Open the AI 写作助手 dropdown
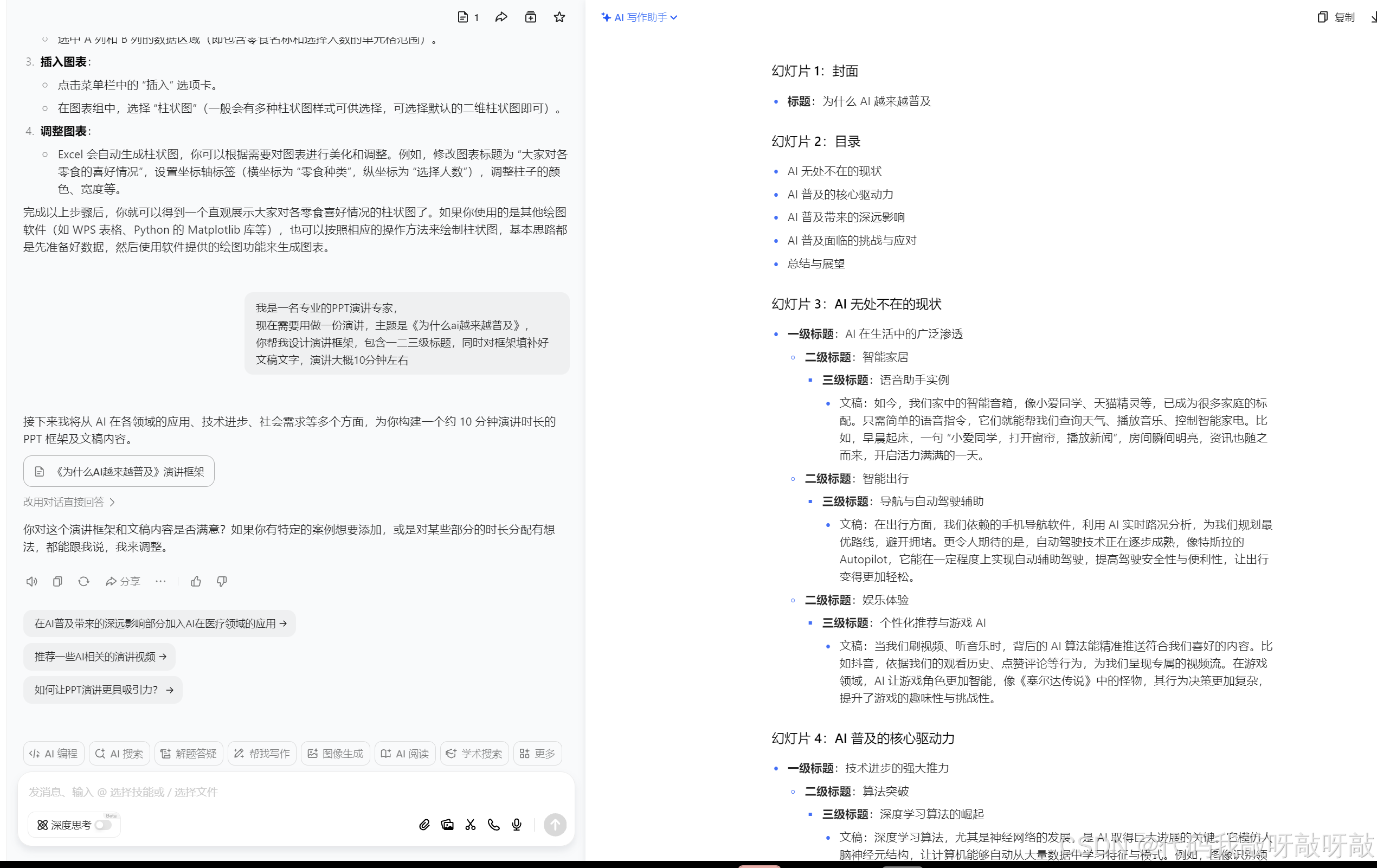The width and height of the screenshot is (1377, 868). click(639, 17)
